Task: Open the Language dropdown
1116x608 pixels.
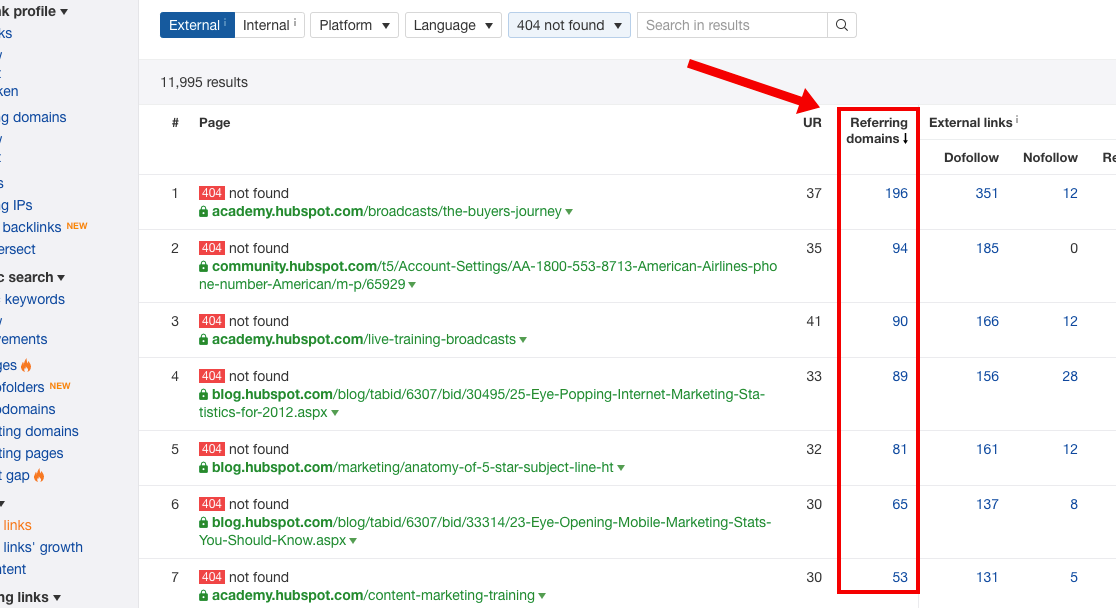Action: point(453,25)
